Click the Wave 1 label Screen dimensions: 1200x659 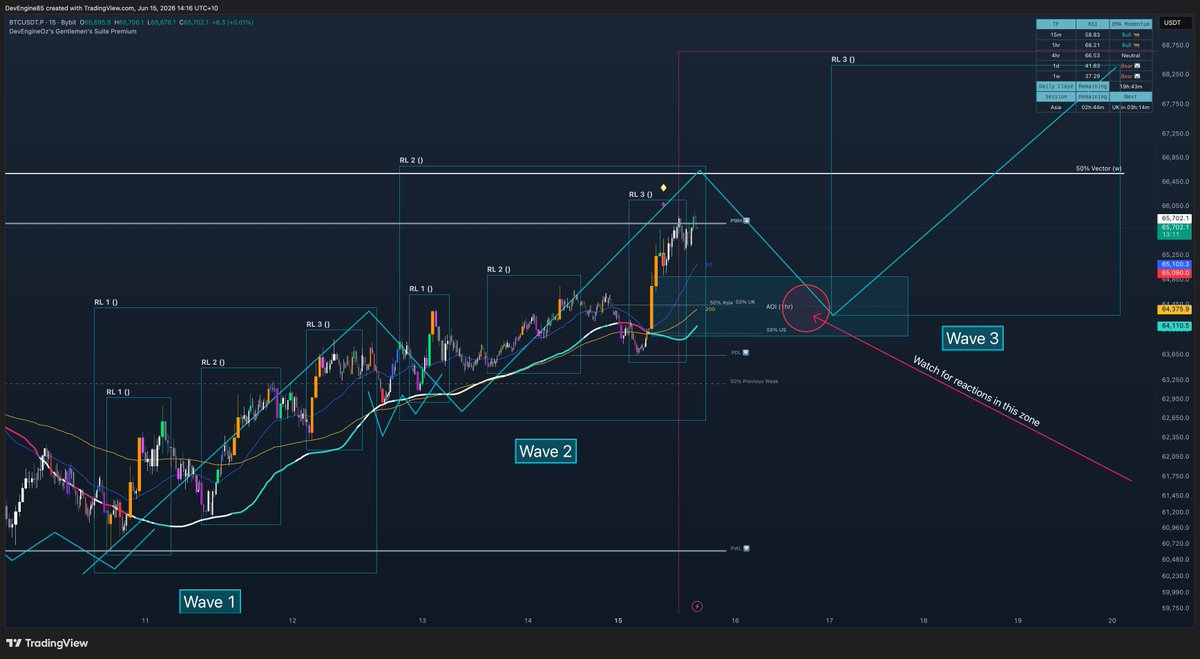[210, 601]
